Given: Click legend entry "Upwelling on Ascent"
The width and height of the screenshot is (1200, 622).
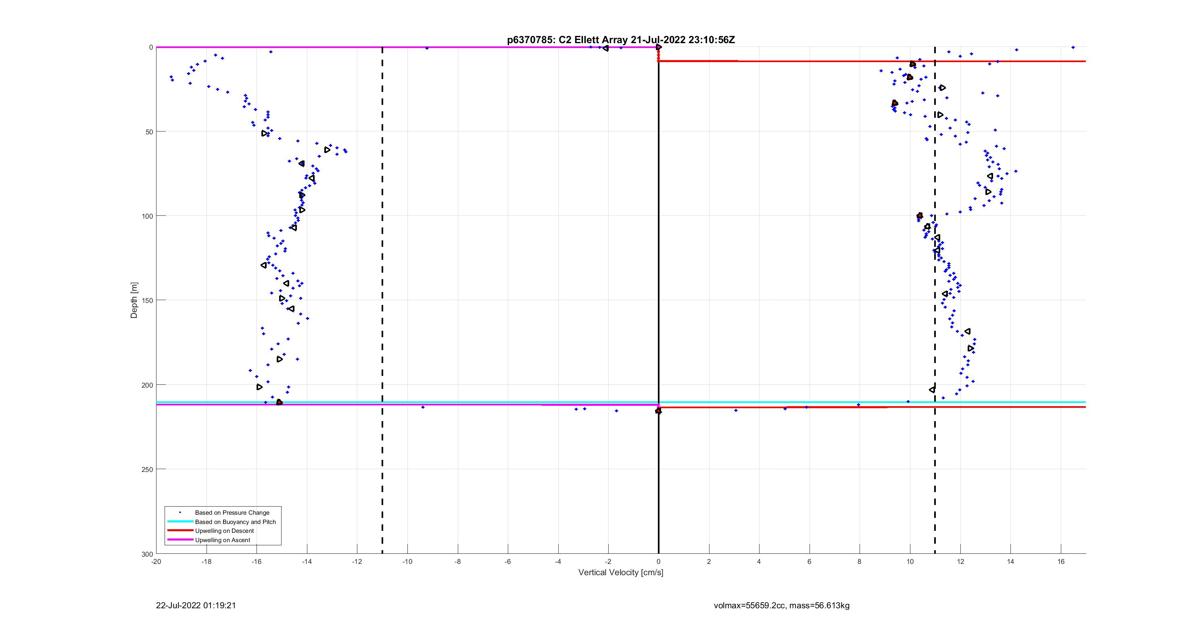Looking at the screenshot, I should click(223, 540).
